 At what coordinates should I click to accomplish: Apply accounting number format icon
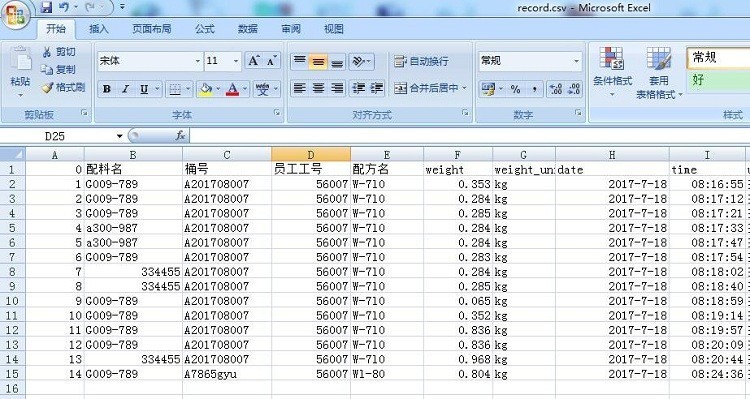[x=488, y=89]
